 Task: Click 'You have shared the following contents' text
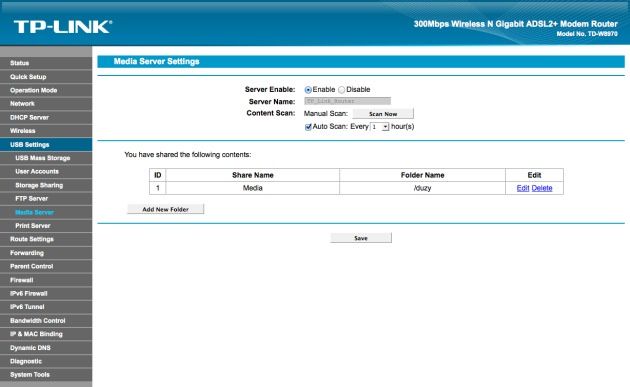(x=188, y=155)
